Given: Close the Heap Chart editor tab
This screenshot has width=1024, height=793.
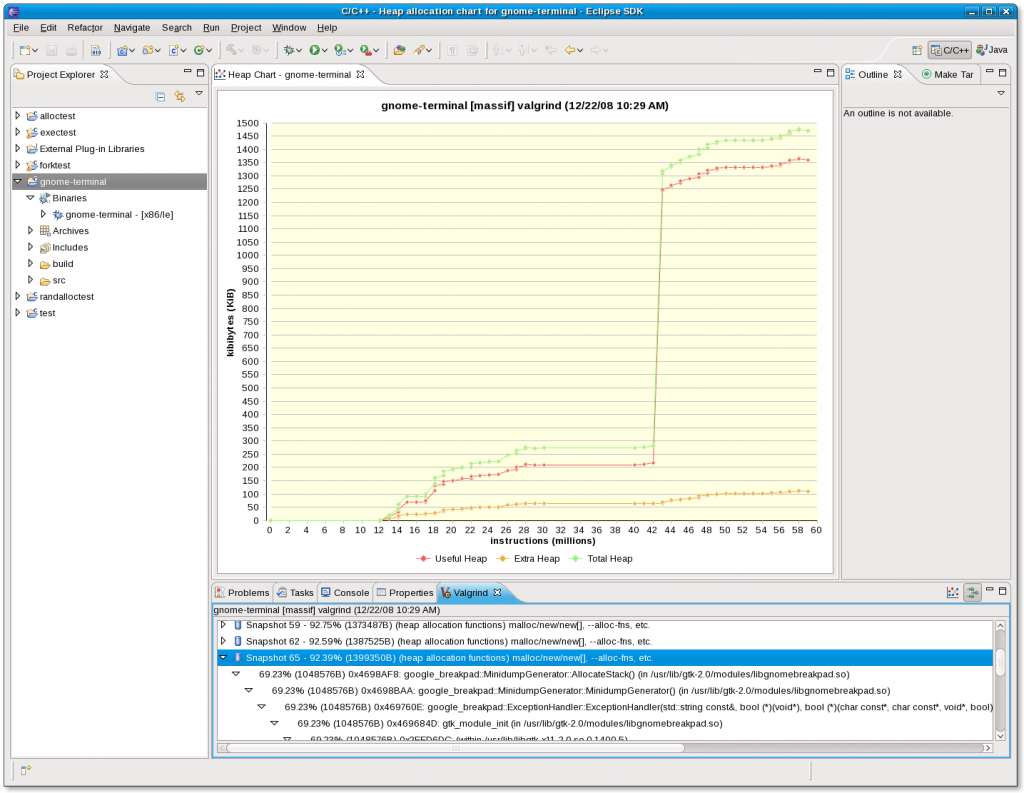Looking at the screenshot, I should pos(360,74).
